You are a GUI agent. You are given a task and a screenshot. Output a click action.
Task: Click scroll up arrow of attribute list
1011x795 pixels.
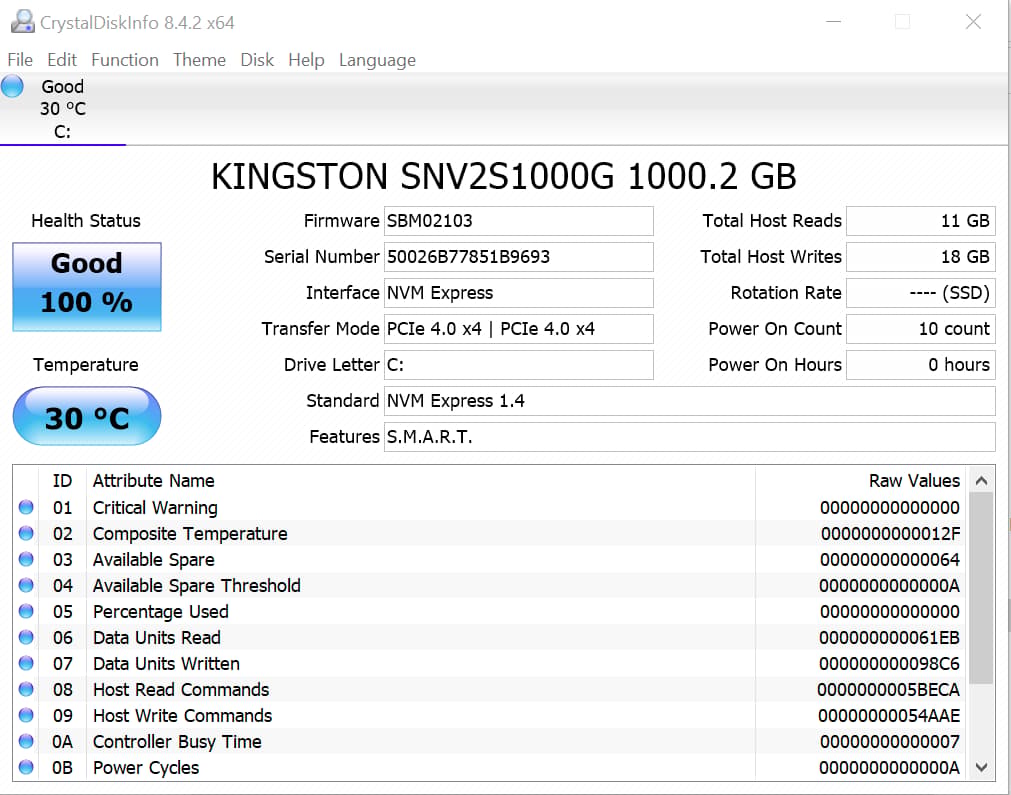[981, 480]
